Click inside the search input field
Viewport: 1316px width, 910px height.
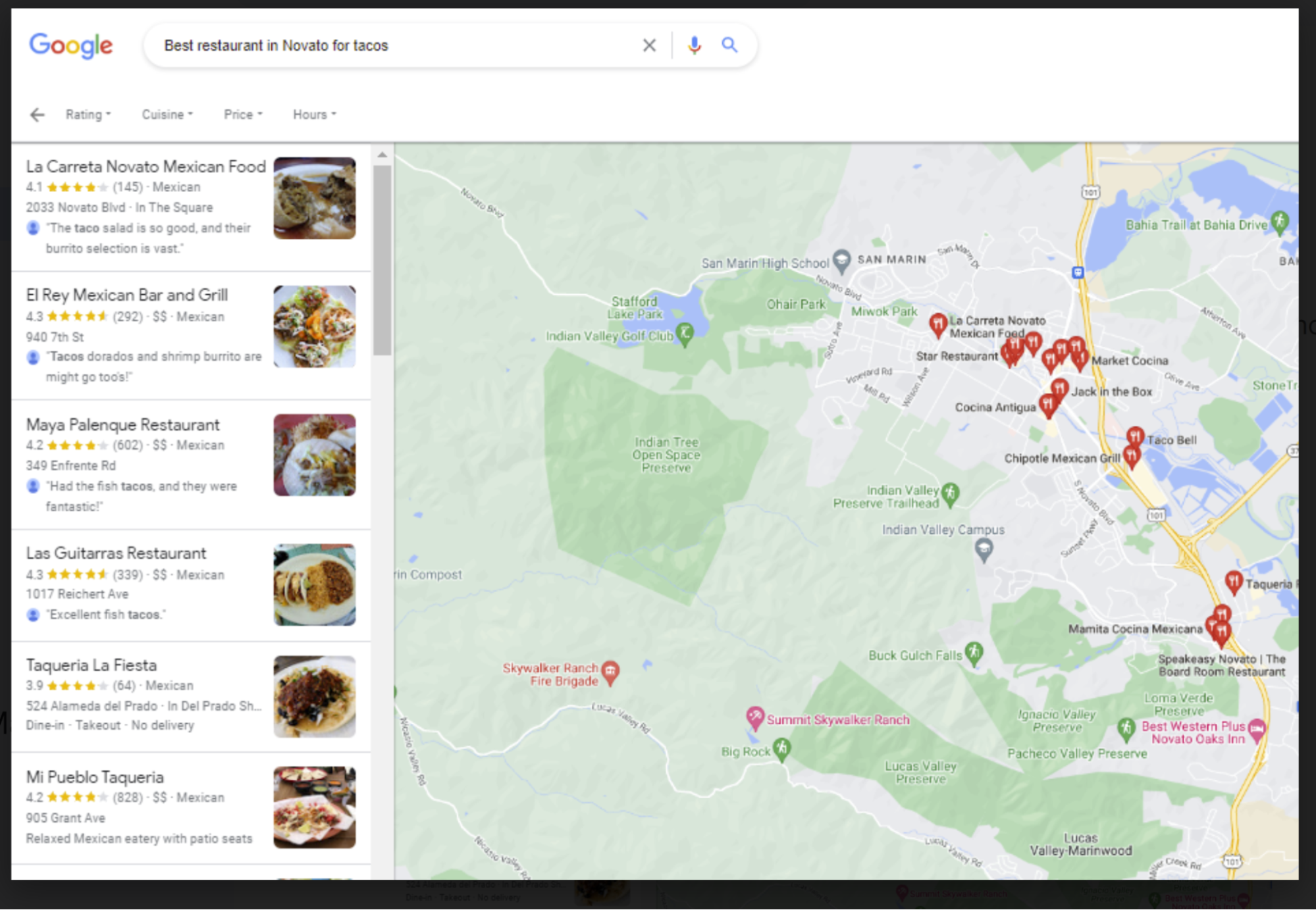395,45
